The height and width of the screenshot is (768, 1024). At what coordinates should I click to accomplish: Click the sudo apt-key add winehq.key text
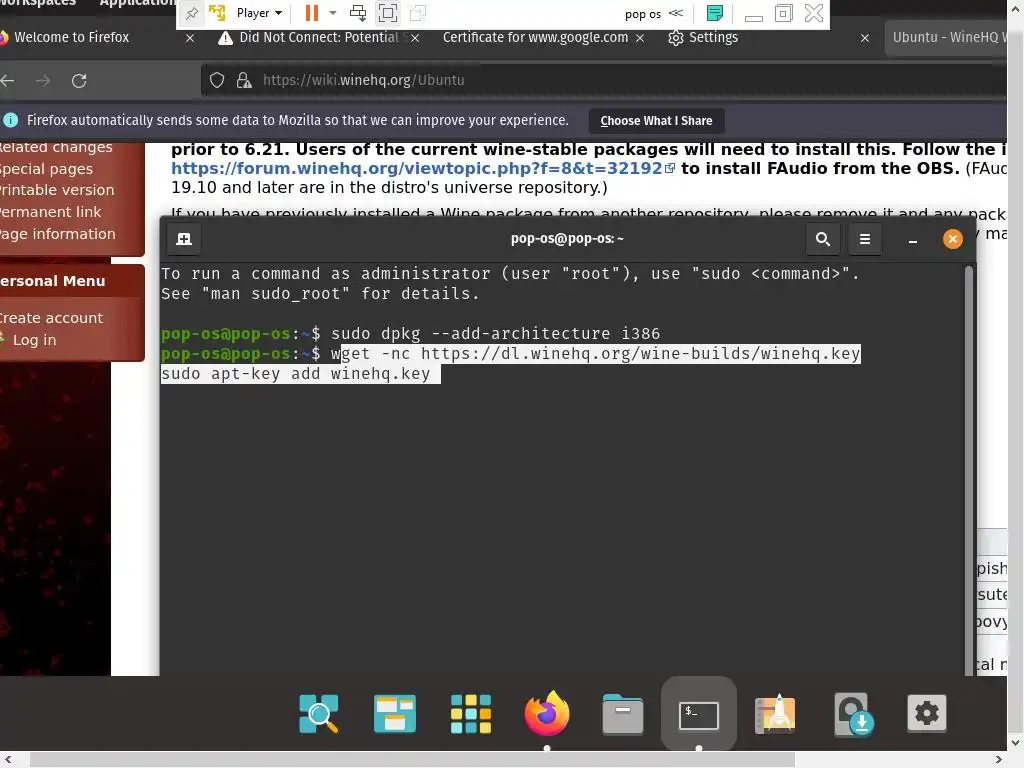tap(296, 374)
